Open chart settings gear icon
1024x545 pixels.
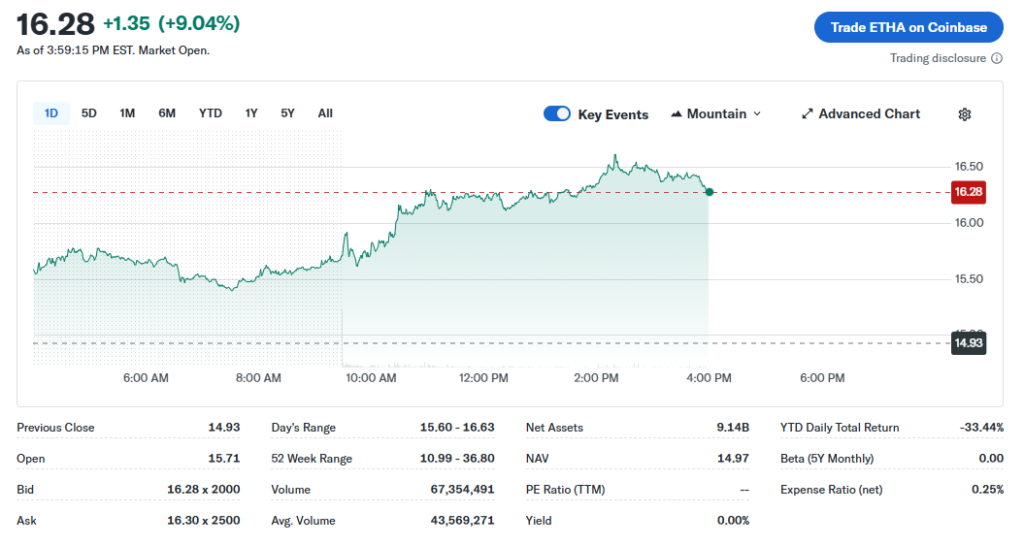click(x=964, y=114)
